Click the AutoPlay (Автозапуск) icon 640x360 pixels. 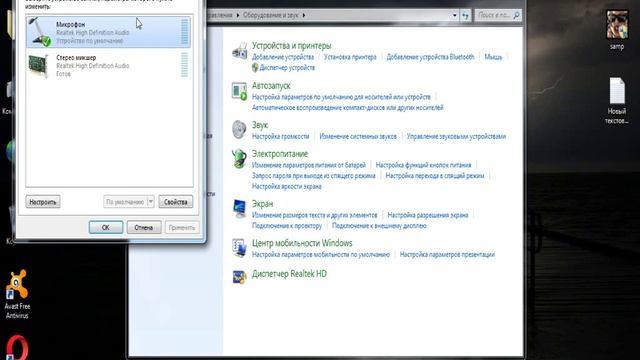(x=239, y=91)
